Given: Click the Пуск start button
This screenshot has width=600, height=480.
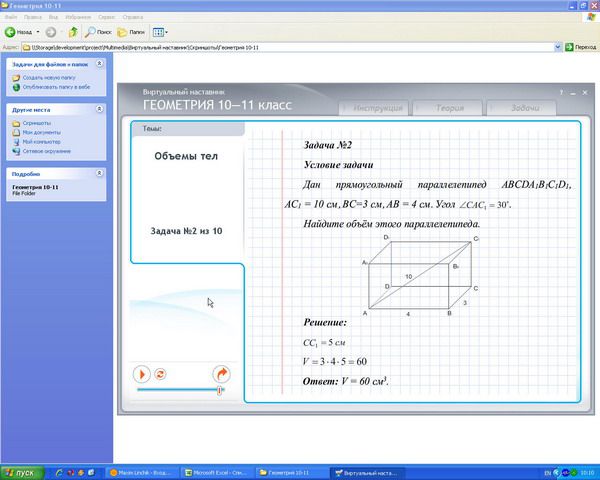Looking at the screenshot, I should pos(22,472).
